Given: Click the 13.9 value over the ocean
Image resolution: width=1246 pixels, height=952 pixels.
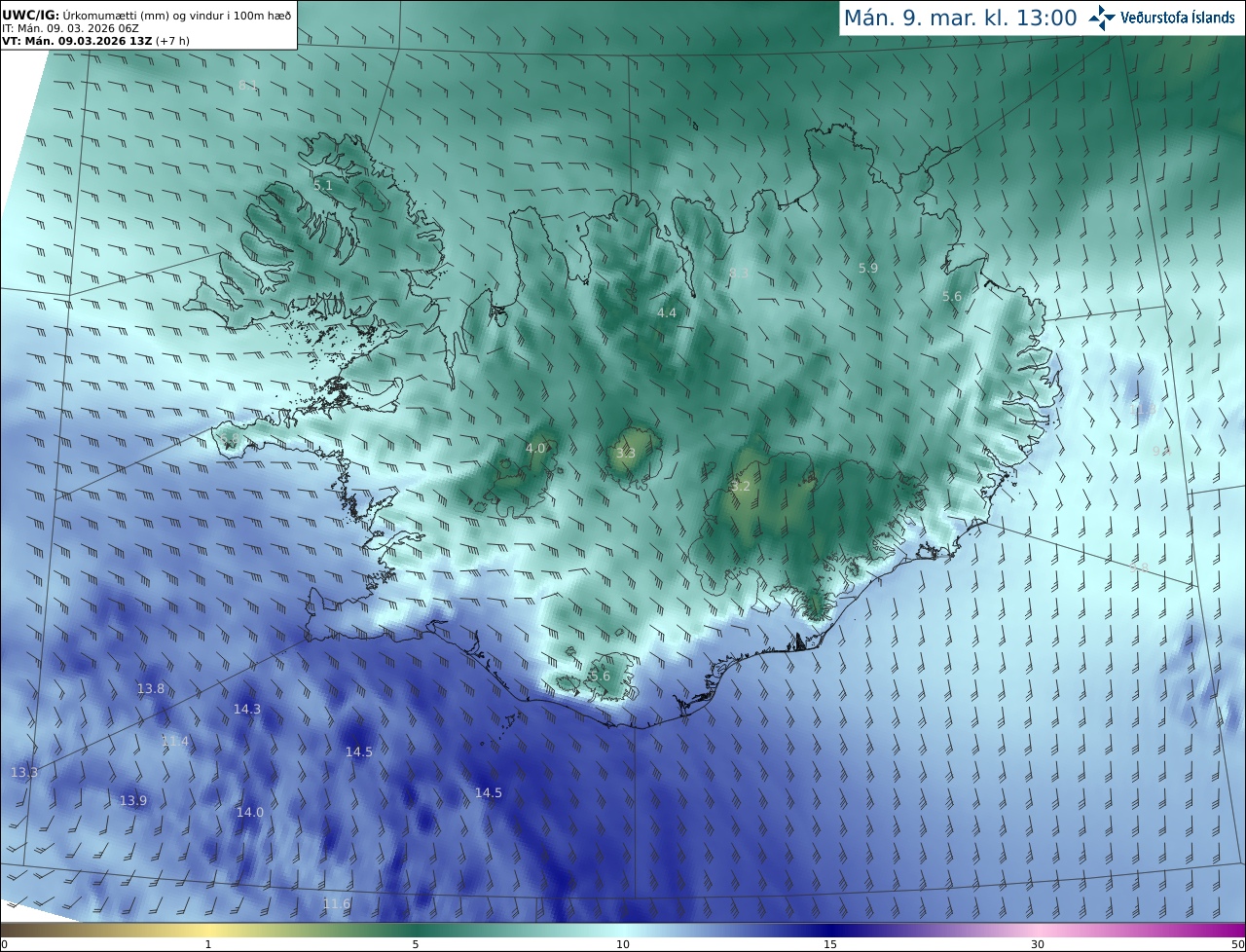Looking at the screenshot, I should pyautogui.click(x=133, y=801).
